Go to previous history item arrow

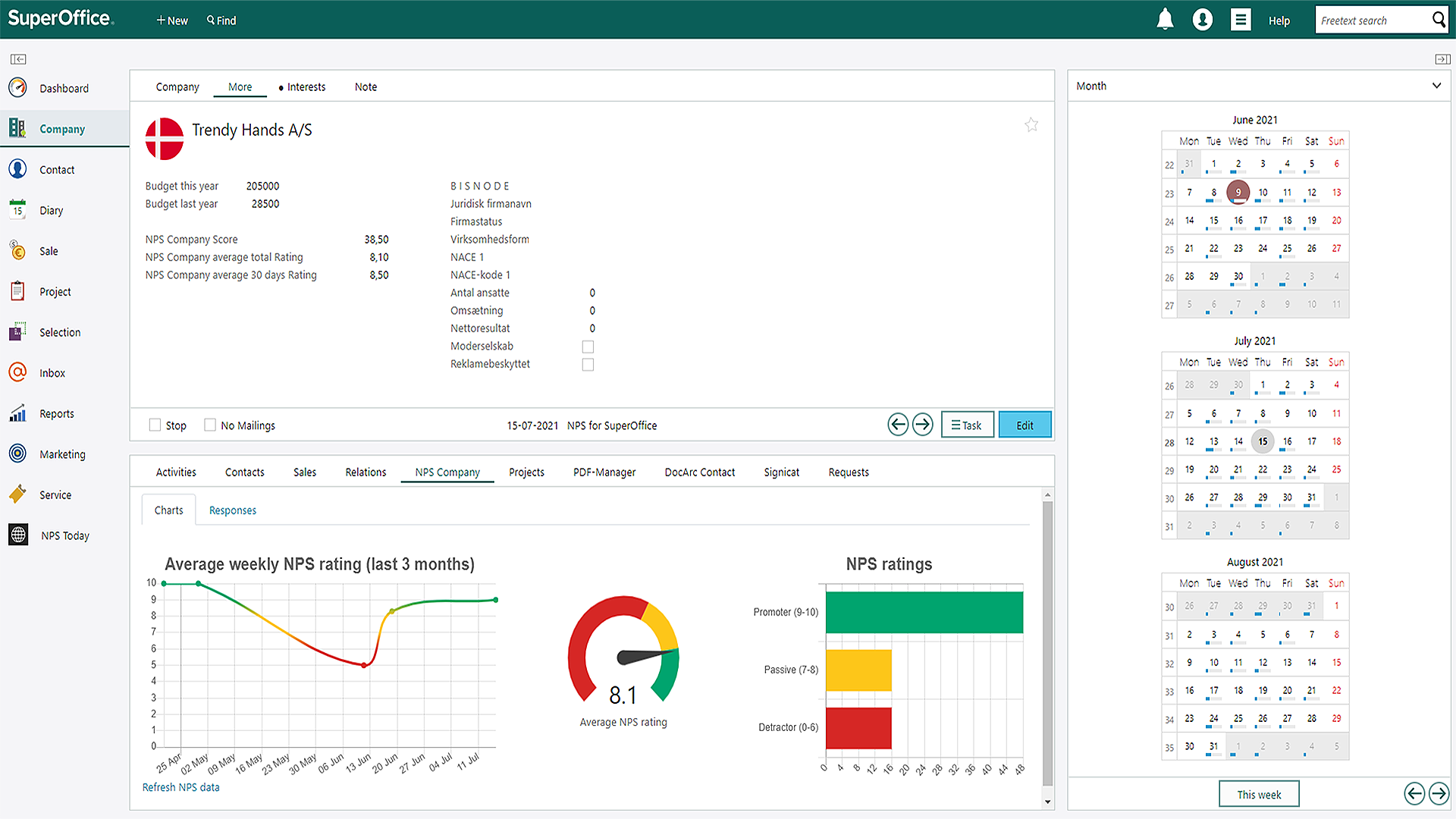pyautogui.click(x=898, y=425)
